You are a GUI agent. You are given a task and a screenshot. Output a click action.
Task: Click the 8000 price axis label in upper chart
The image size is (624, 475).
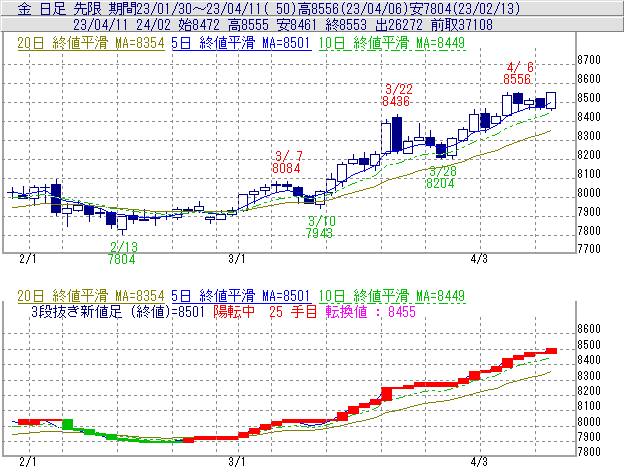589,193
